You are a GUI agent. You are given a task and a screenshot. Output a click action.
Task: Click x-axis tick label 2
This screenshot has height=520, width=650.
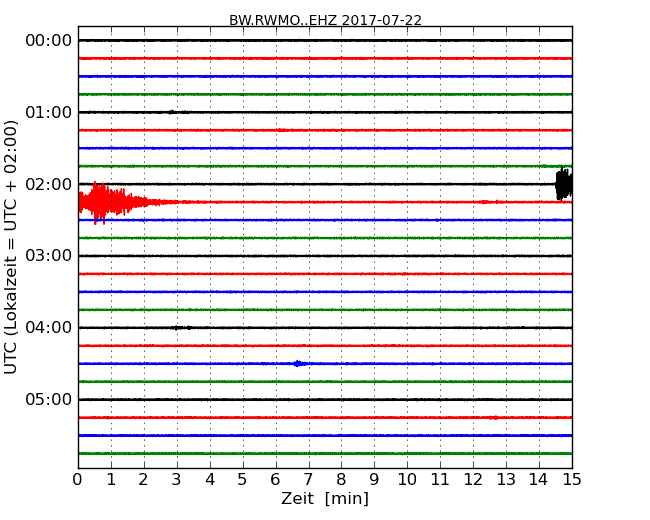click(x=144, y=480)
